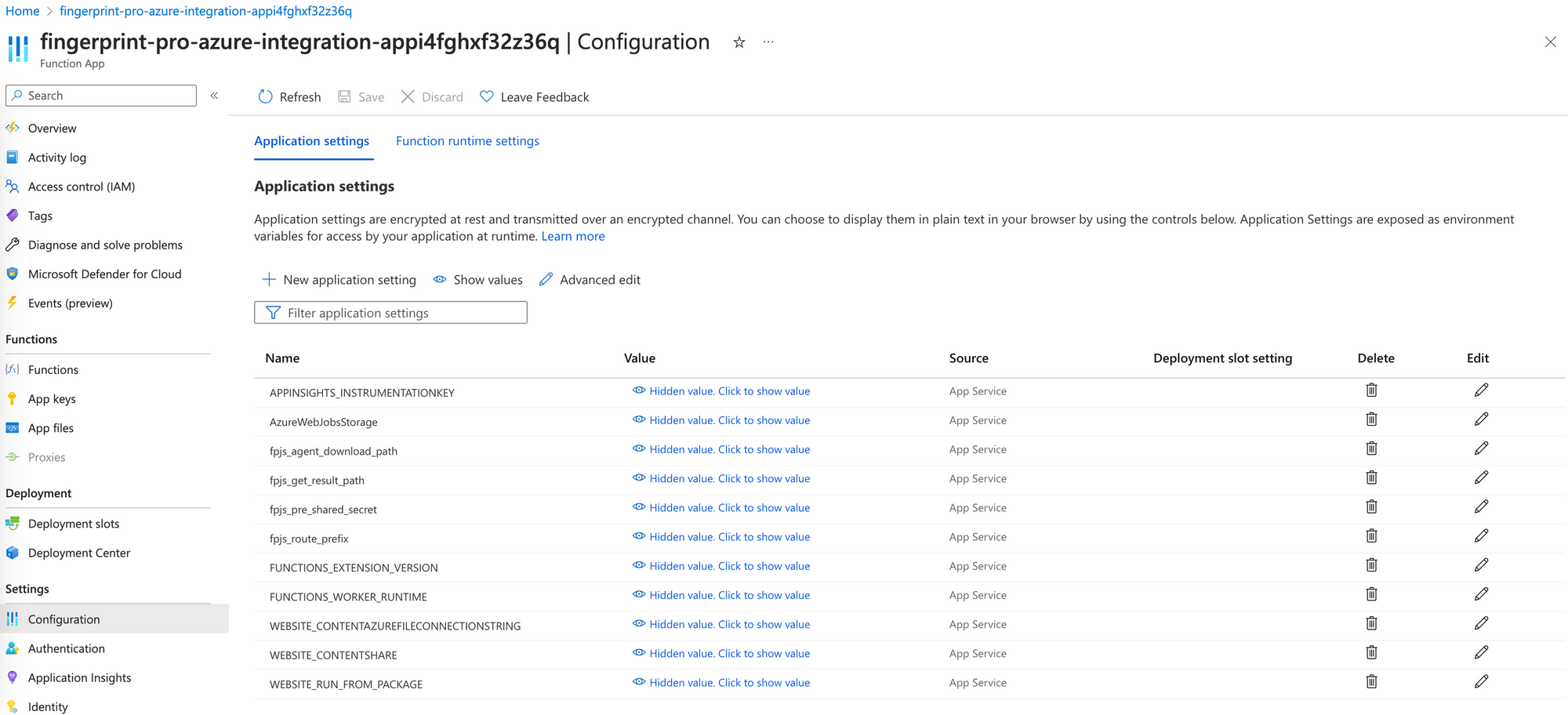The width and height of the screenshot is (1568, 715).
Task: Edit the FUNCTIONS_WORKER_RUNTIME setting
Action: point(1481,594)
